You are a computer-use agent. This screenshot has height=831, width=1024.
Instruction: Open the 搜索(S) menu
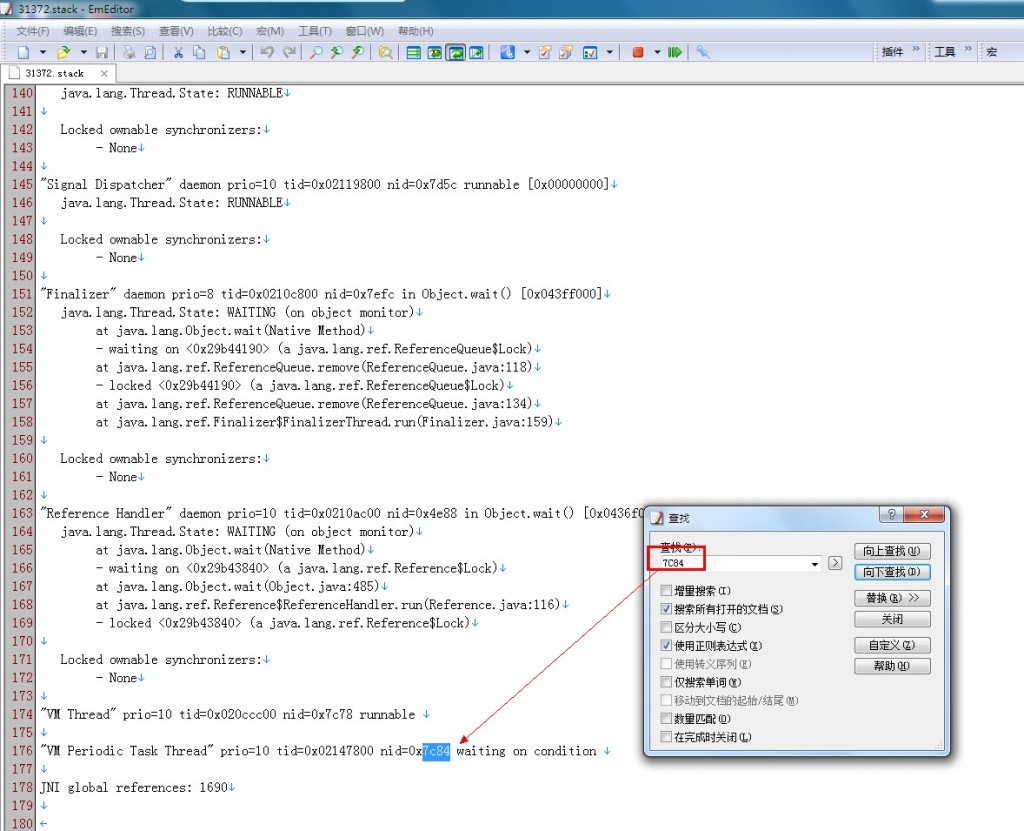point(128,31)
